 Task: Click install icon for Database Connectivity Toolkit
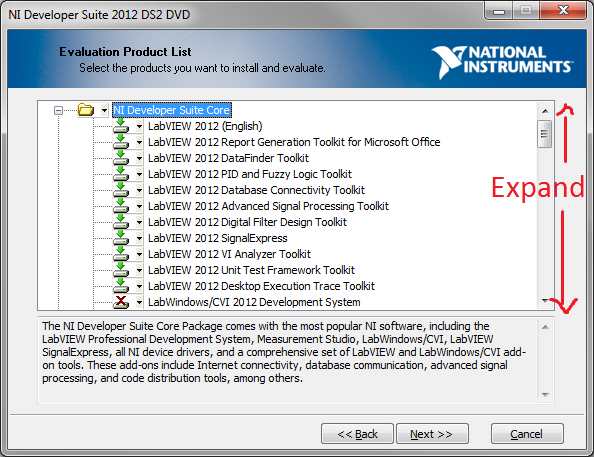tap(121, 189)
